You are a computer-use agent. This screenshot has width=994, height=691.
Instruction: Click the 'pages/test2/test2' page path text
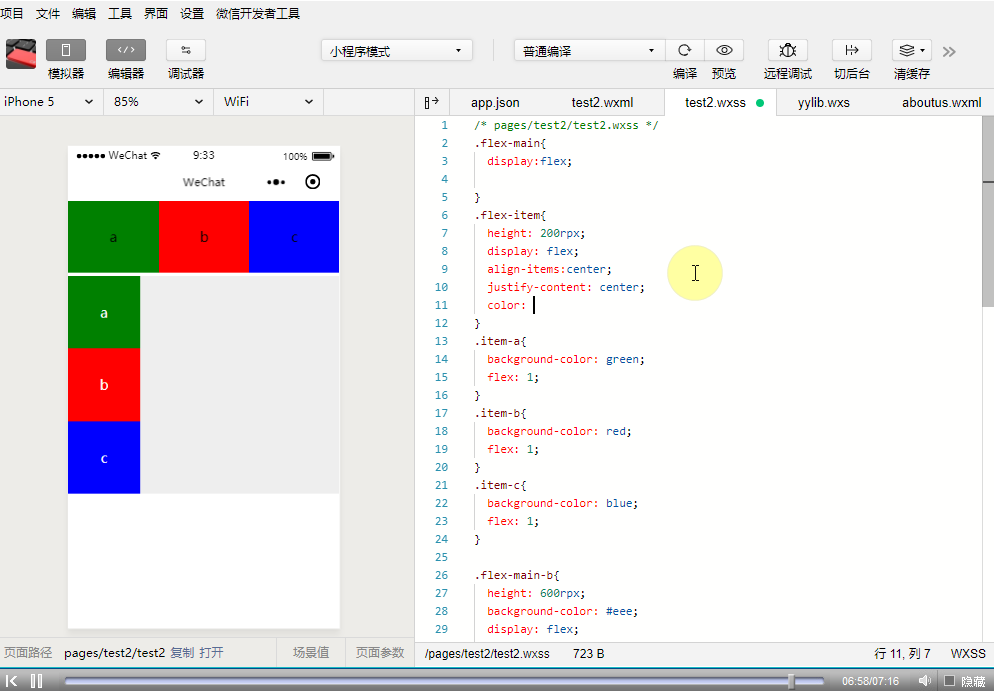(x=114, y=652)
